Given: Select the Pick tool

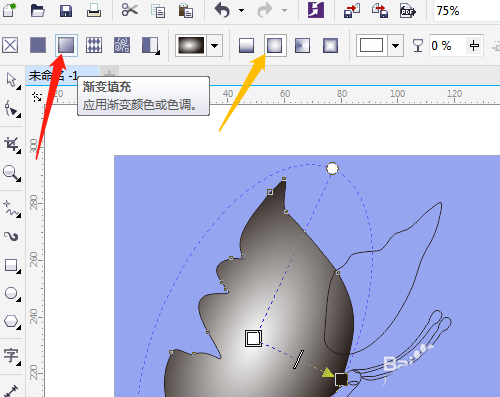Looking at the screenshot, I should [12, 81].
